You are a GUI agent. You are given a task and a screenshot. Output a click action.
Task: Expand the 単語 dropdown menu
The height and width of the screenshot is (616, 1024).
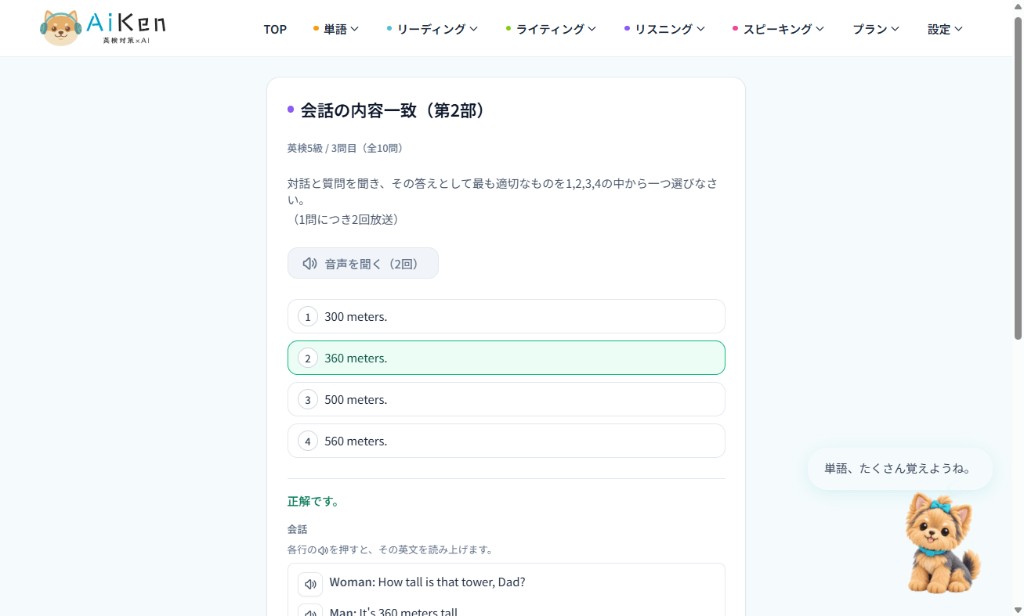(x=336, y=29)
